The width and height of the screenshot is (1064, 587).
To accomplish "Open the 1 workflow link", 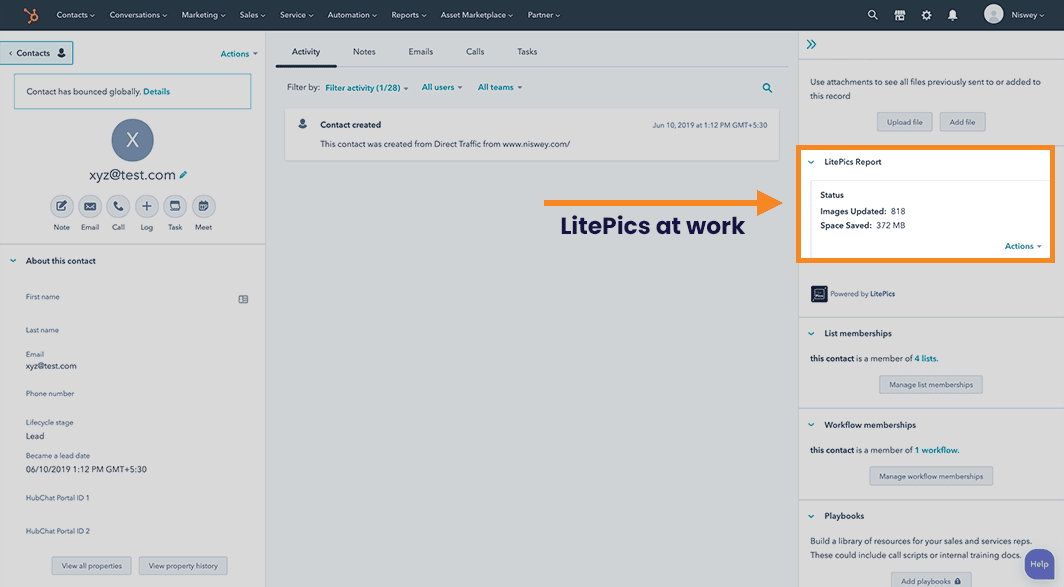I will point(936,450).
